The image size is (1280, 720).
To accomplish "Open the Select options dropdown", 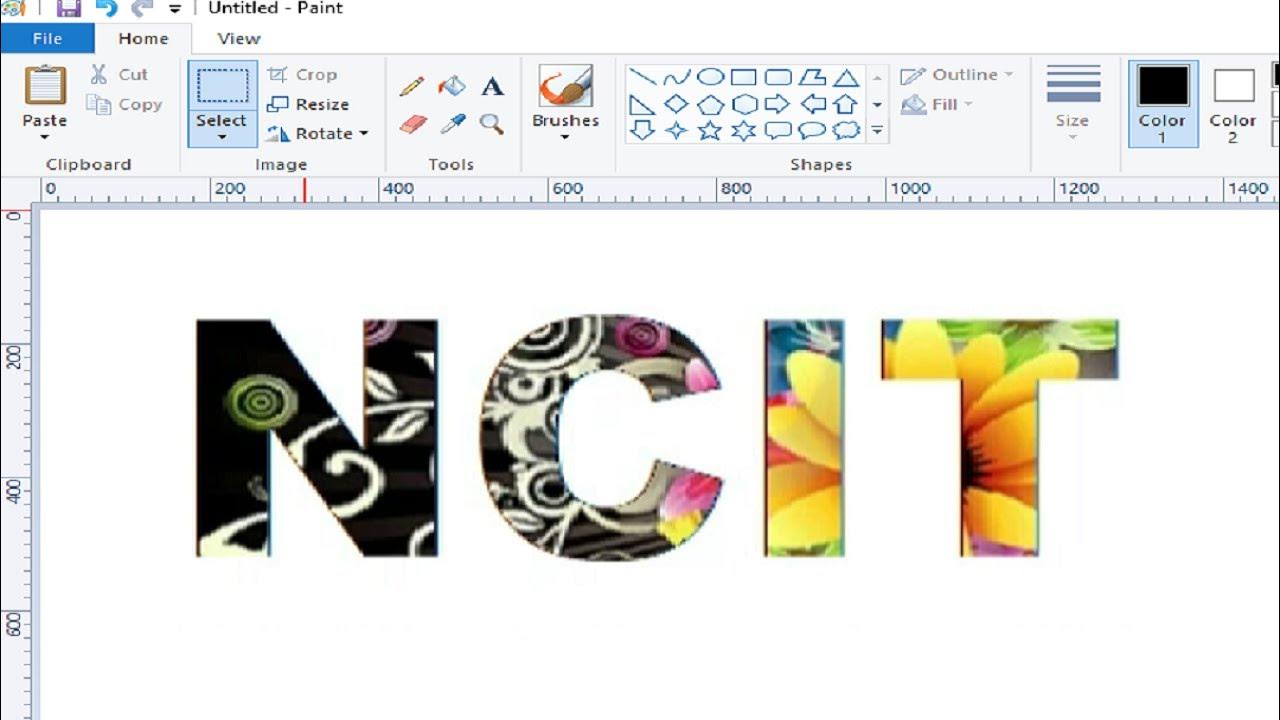I will pyautogui.click(x=222, y=137).
